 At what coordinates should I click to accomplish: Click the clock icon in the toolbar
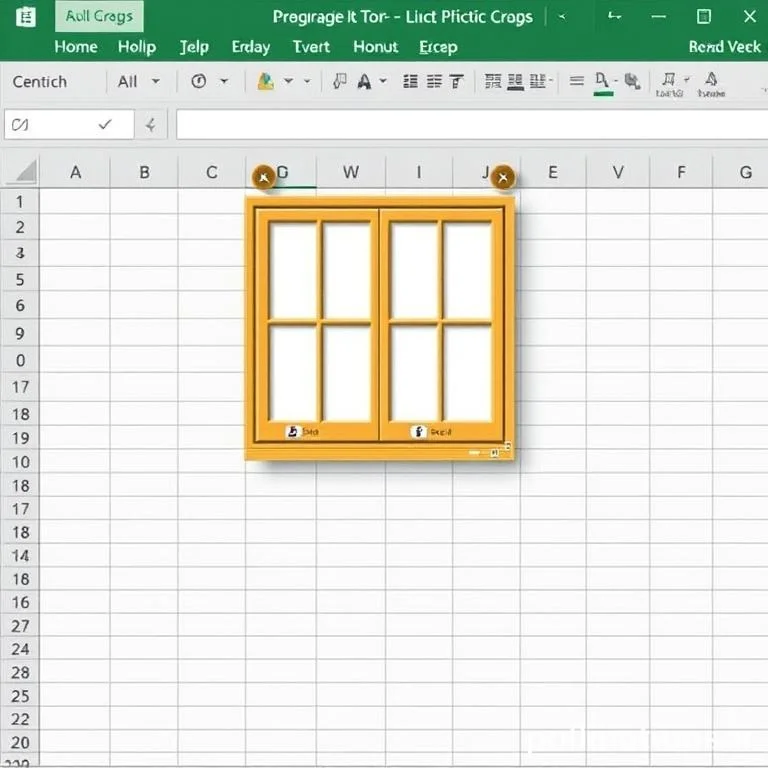coord(198,81)
